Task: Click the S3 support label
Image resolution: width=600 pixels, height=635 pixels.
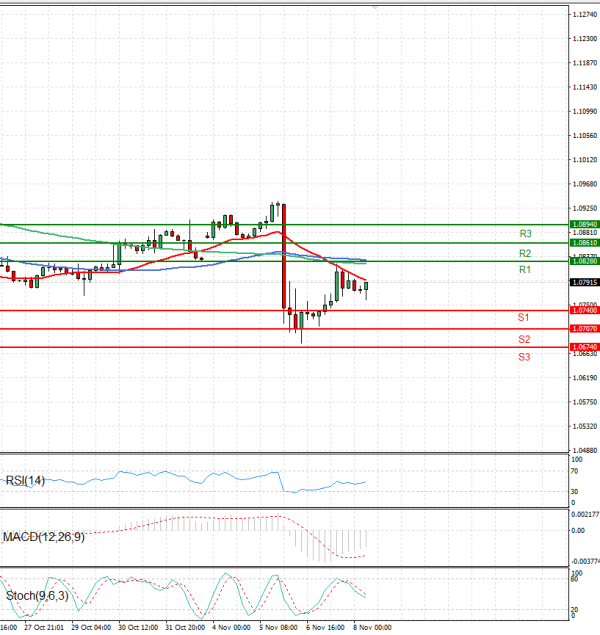Action: [x=524, y=357]
